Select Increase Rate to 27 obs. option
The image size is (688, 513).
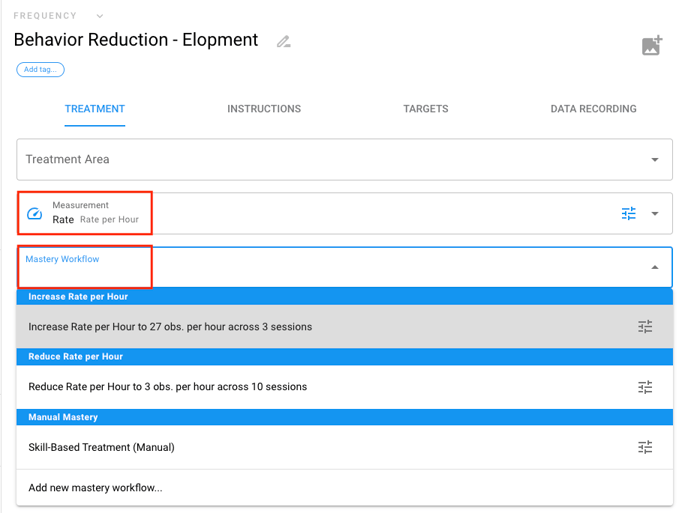(170, 327)
